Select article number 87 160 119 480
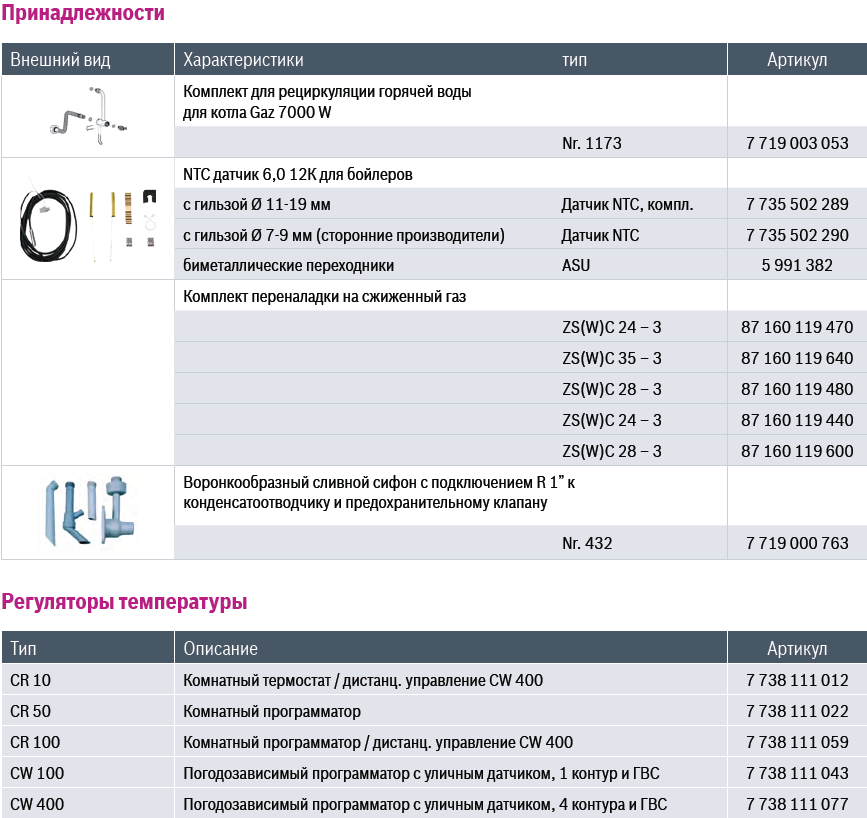 point(797,389)
